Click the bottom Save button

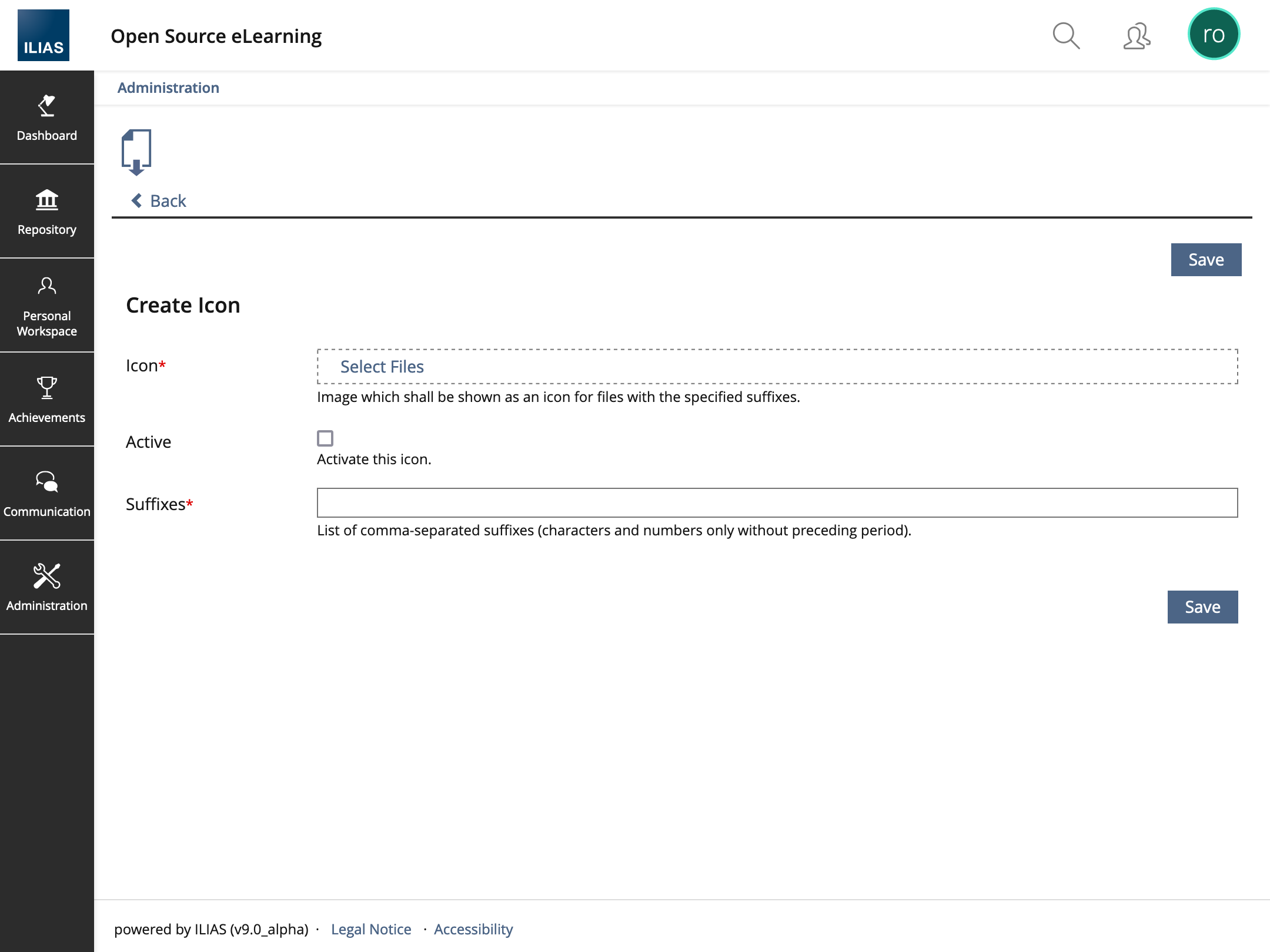(x=1202, y=607)
